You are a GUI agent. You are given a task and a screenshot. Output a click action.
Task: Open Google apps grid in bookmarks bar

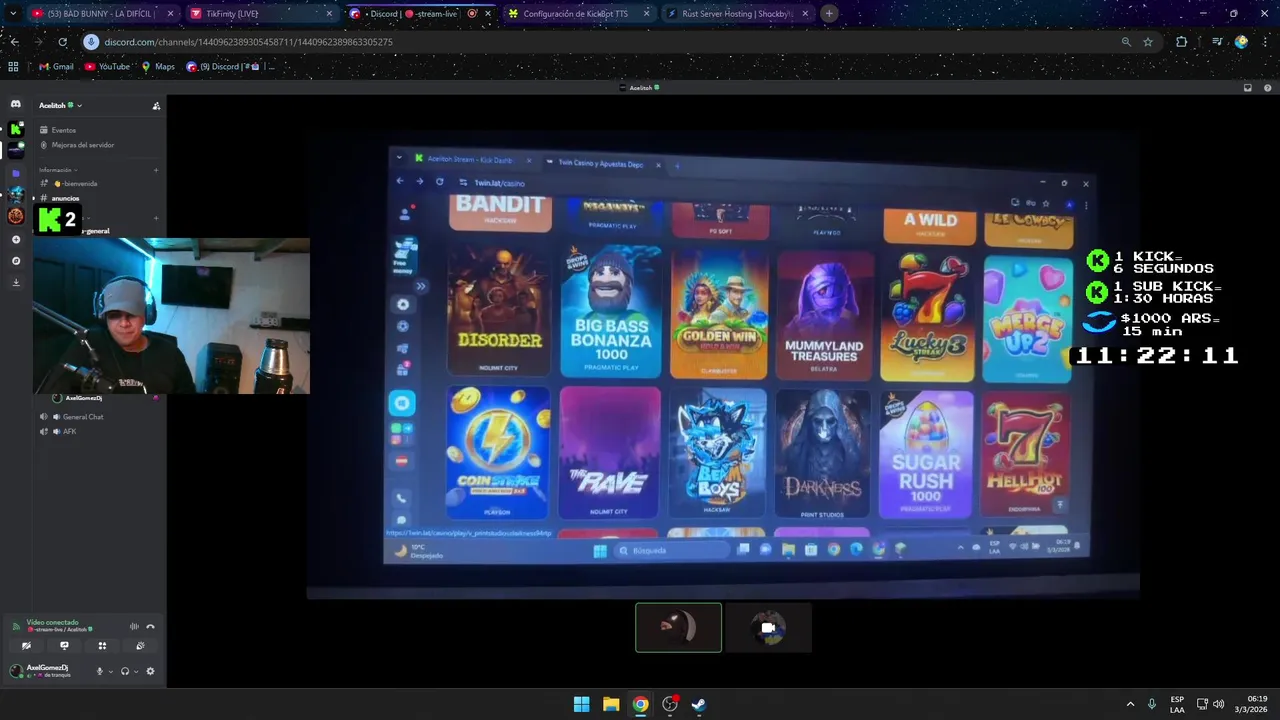point(13,67)
